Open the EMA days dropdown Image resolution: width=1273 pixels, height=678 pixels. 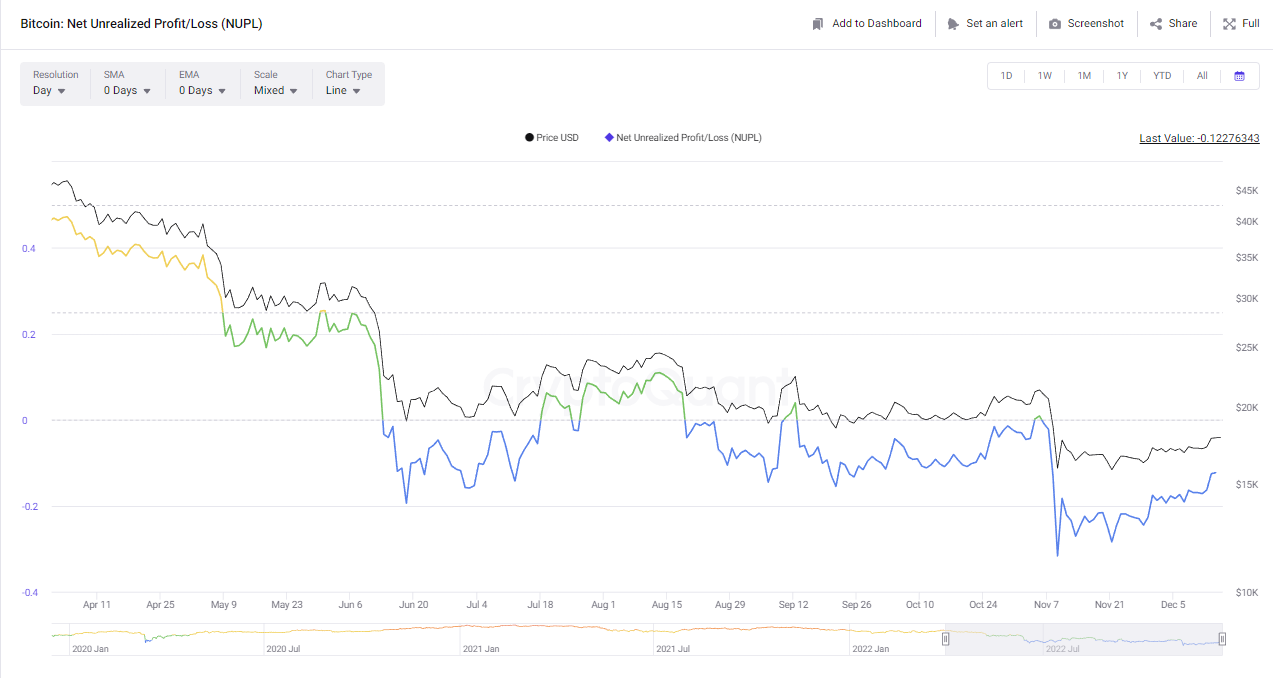[202, 90]
